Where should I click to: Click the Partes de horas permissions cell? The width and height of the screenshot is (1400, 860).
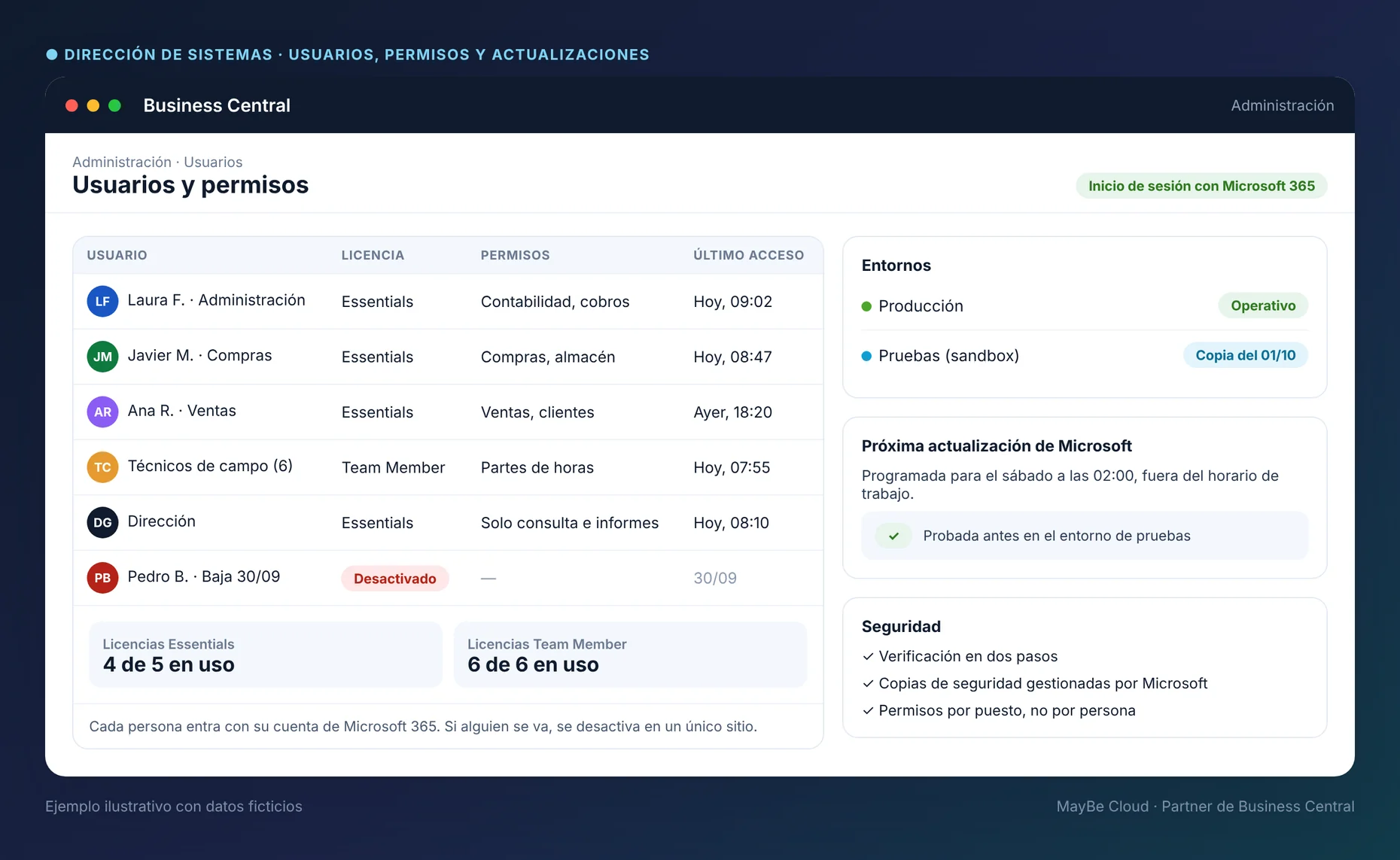point(537,467)
